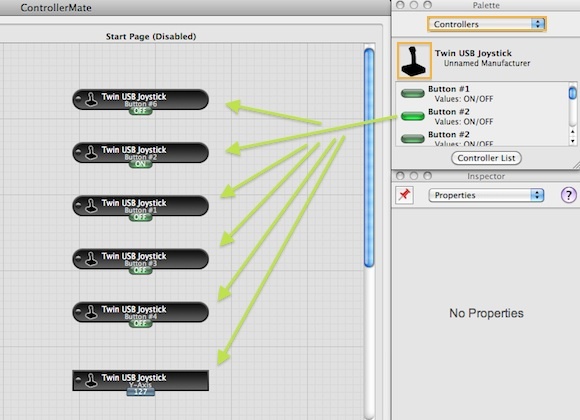Click the OFF badge under Button #6
This screenshot has height=420, width=580.
click(x=140, y=111)
